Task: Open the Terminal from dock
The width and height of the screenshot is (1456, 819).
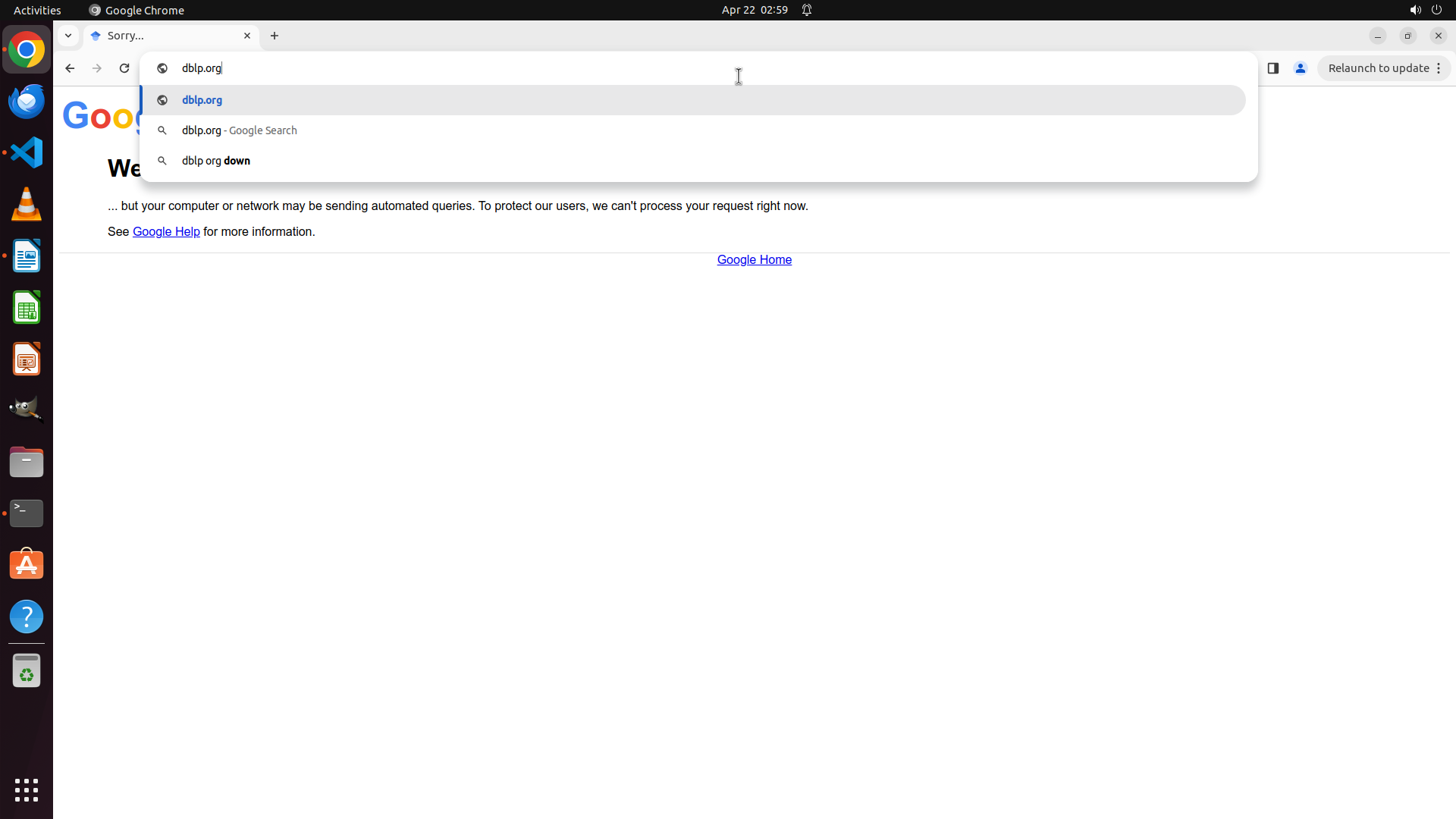Action: pyautogui.click(x=27, y=513)
